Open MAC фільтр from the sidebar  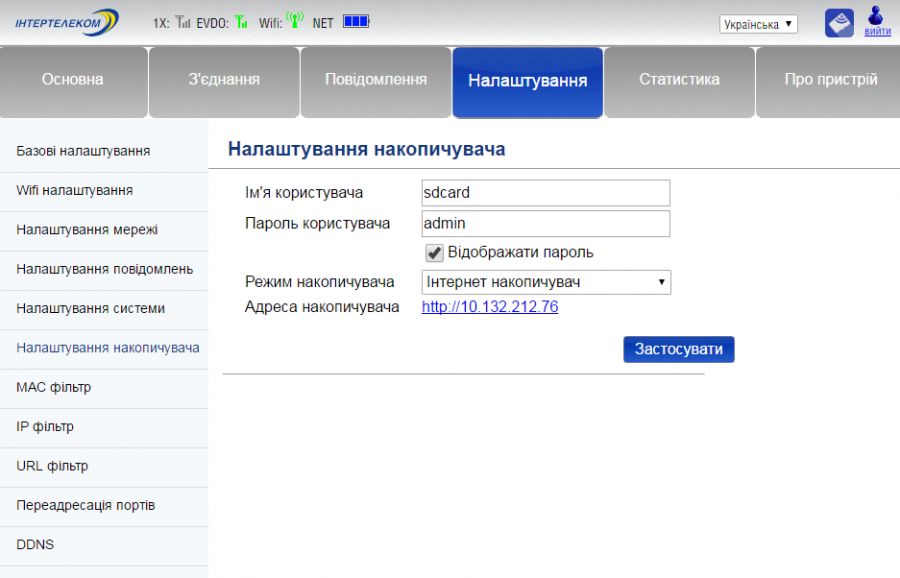53,387
